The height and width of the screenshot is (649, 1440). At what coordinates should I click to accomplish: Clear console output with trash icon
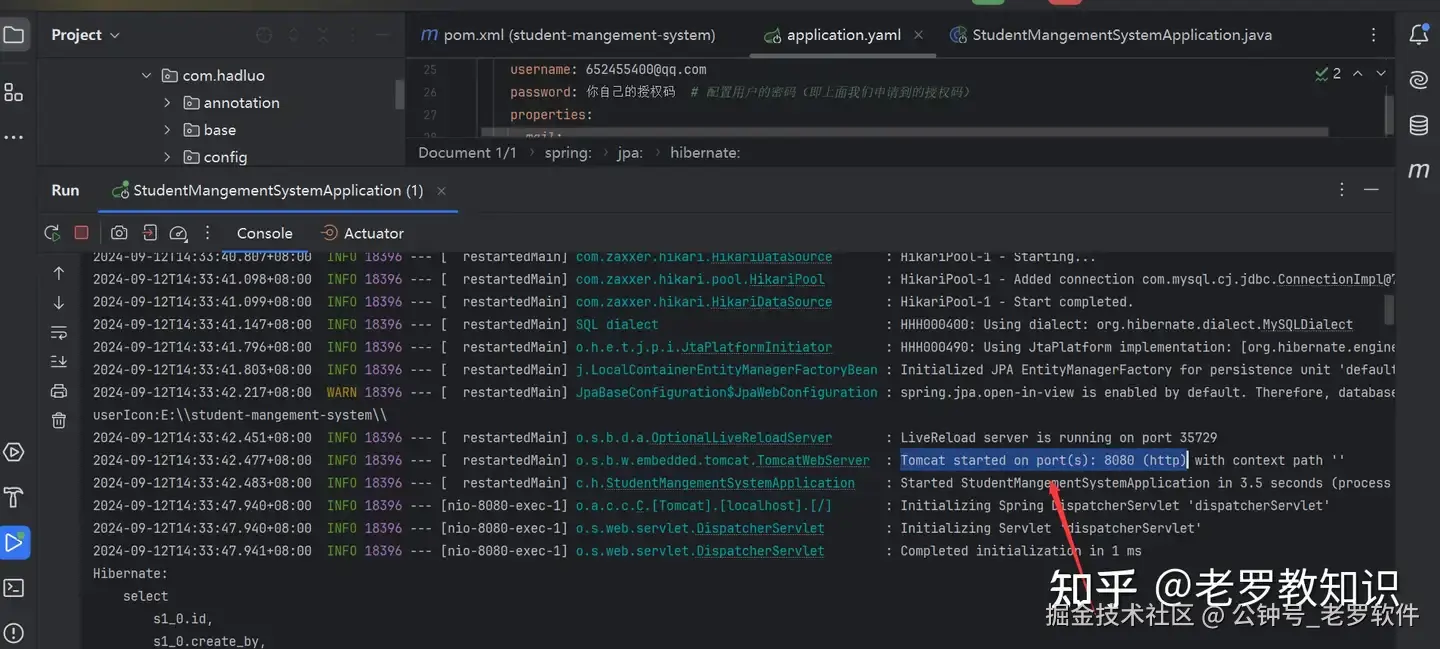click(x=59, y=420)
